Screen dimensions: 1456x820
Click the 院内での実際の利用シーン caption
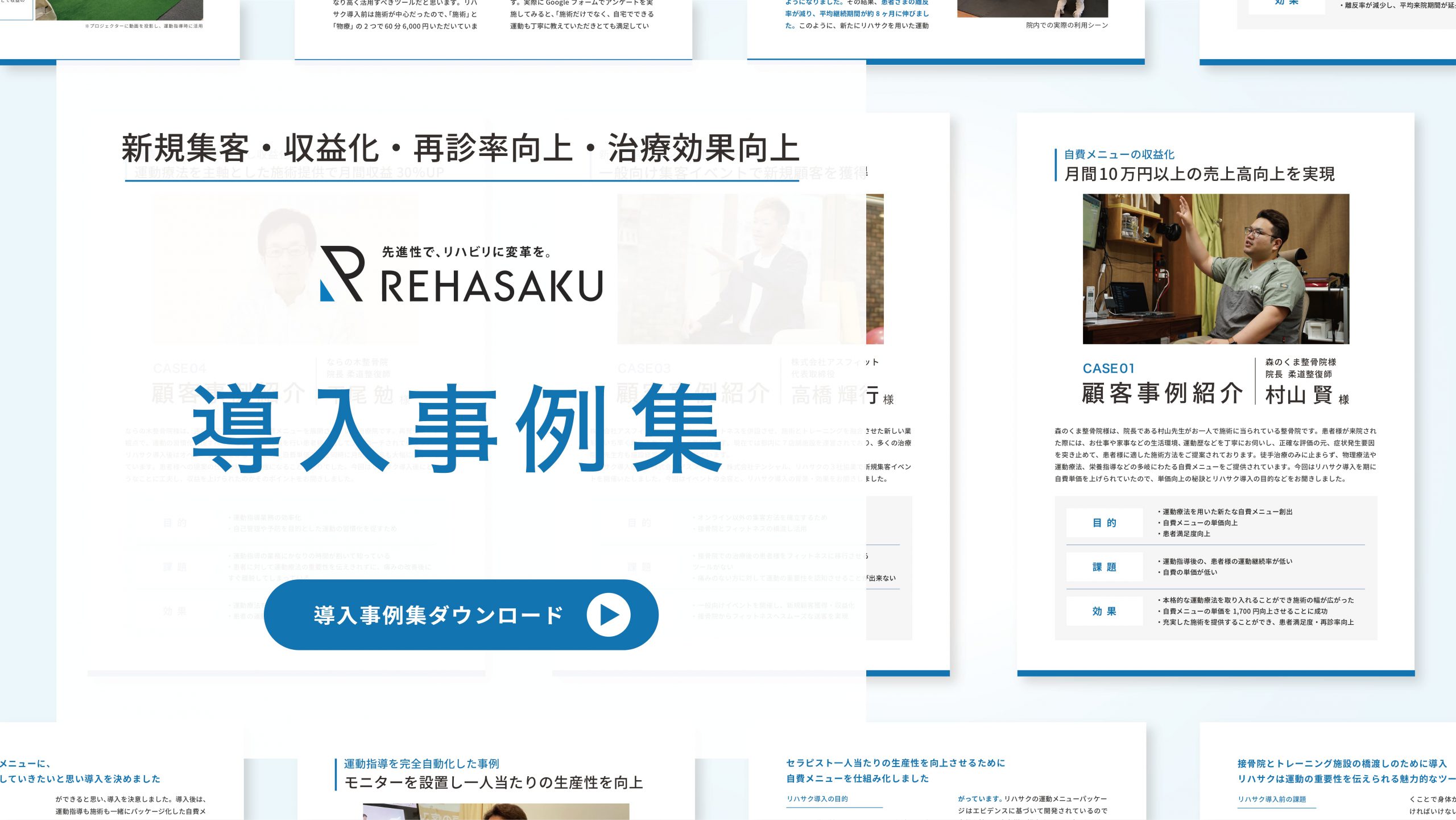tap(1067, 26)
